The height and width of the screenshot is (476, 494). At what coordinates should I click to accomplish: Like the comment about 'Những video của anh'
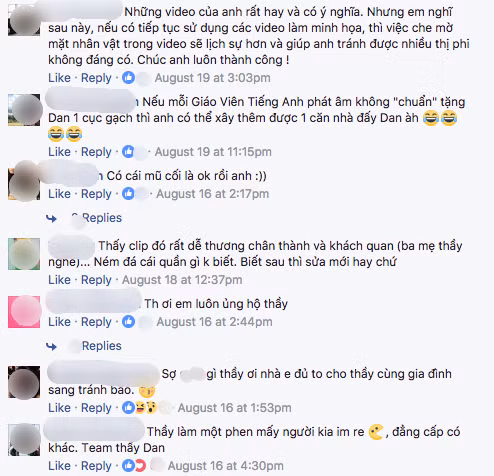click(x=59, y=78)
